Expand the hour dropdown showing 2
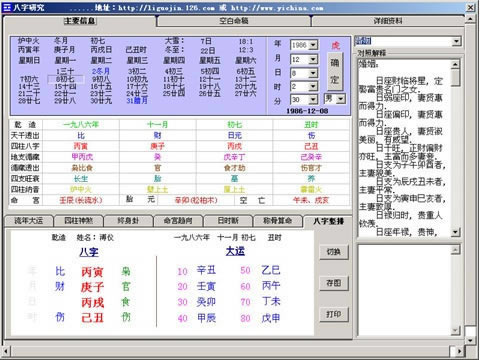 click(x=313, y=86)
